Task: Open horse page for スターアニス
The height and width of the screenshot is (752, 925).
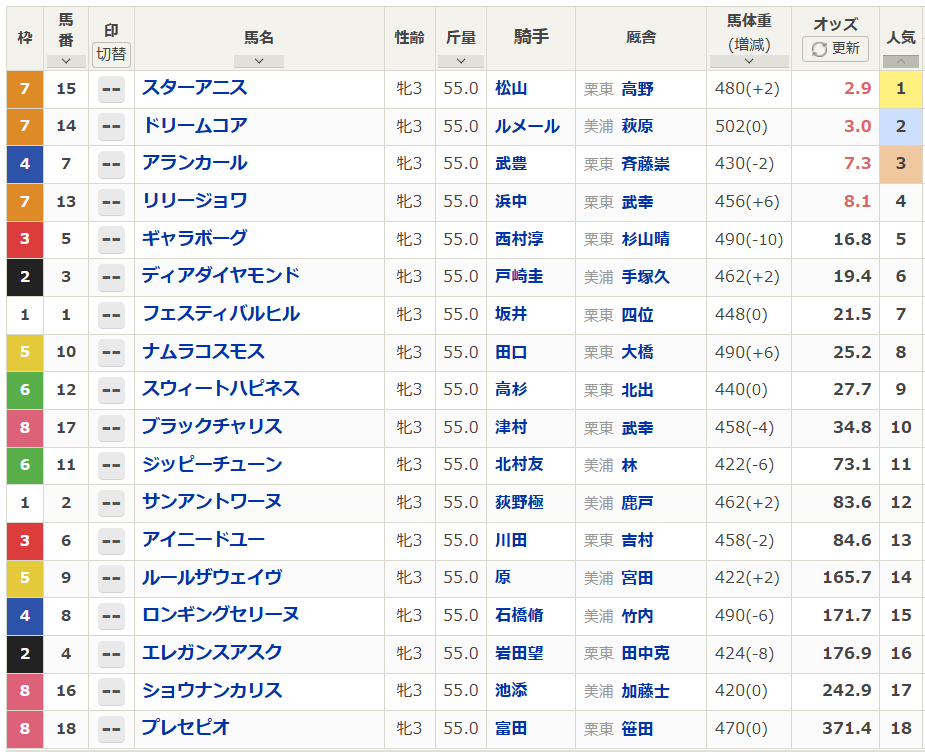Action: click(195, 87)
